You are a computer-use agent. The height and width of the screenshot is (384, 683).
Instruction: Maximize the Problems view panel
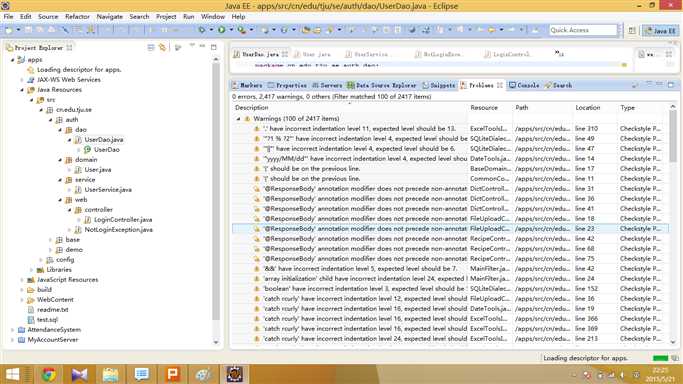point(671,84)
